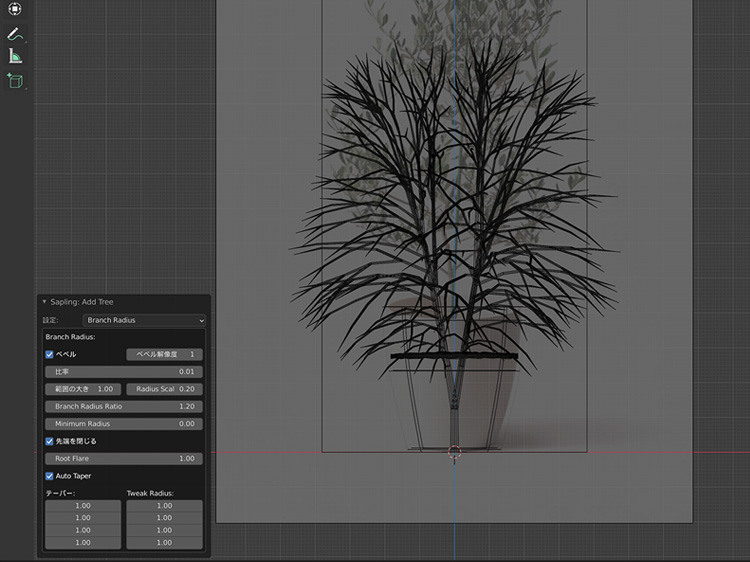Click the first Tweak Radius value

tap(164, 506)
